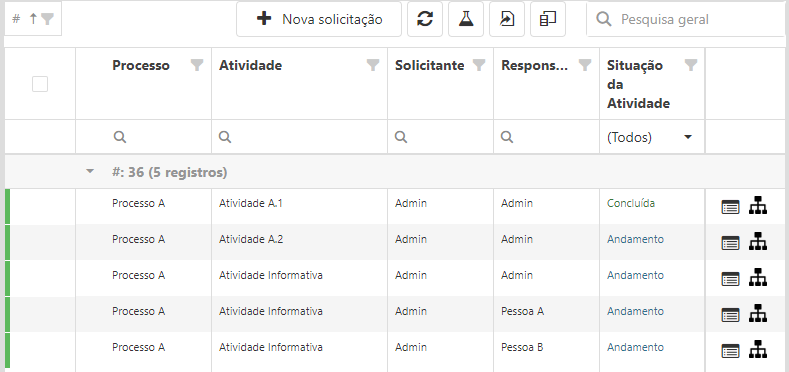The image size is (789, 372).
Task: Click the export document icon button
Action: pyautogui.click(x=507, y=19)
